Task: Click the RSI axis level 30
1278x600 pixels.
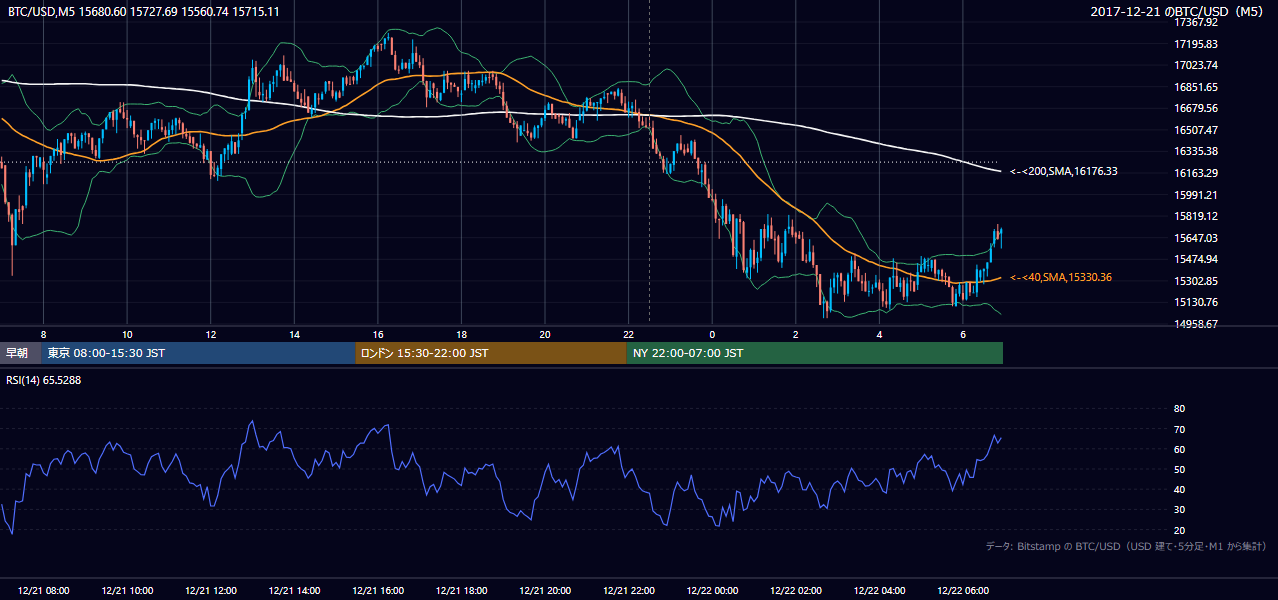Action: coord(1179,510)
